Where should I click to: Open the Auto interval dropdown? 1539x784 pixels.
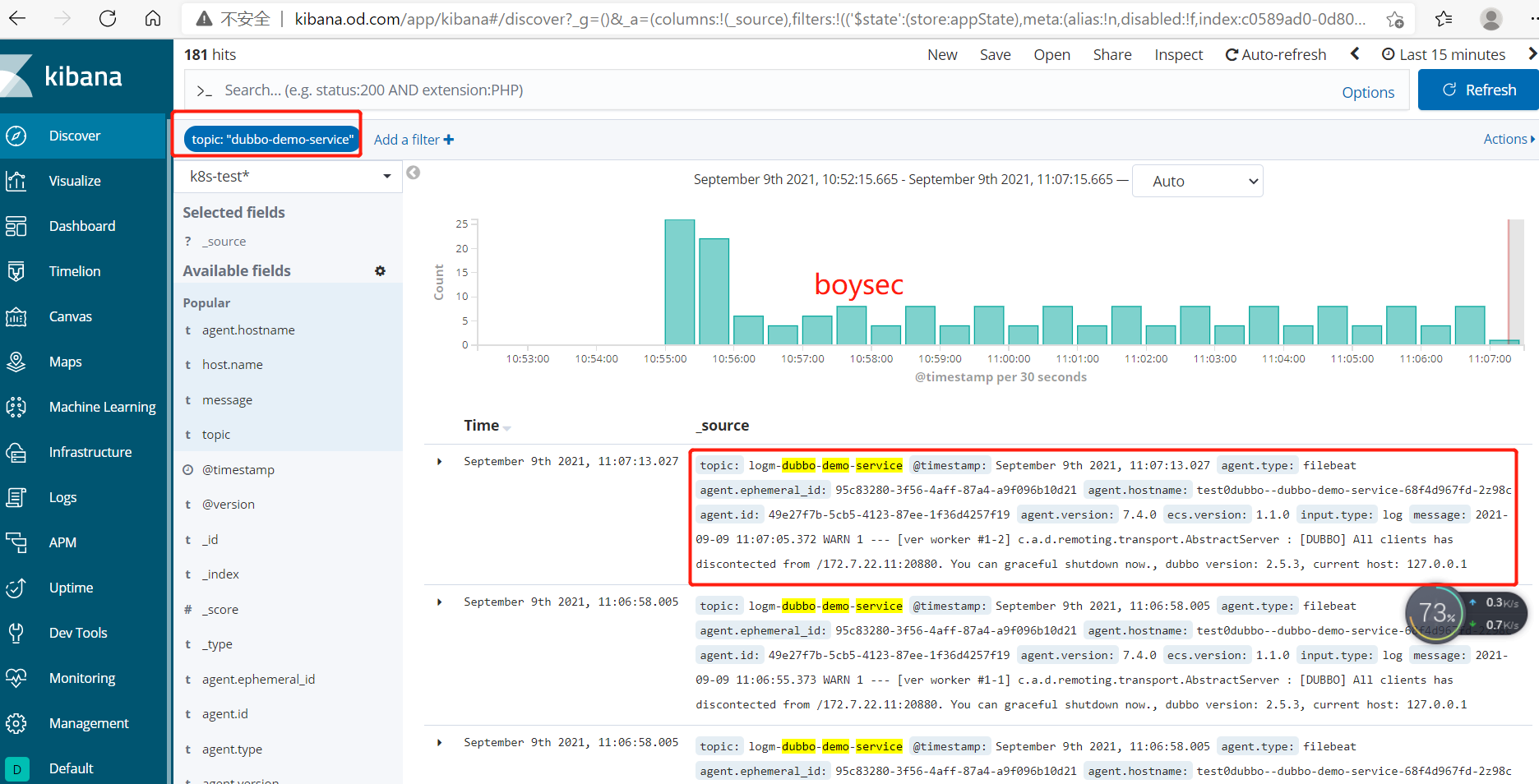[x=1197, y=181]
